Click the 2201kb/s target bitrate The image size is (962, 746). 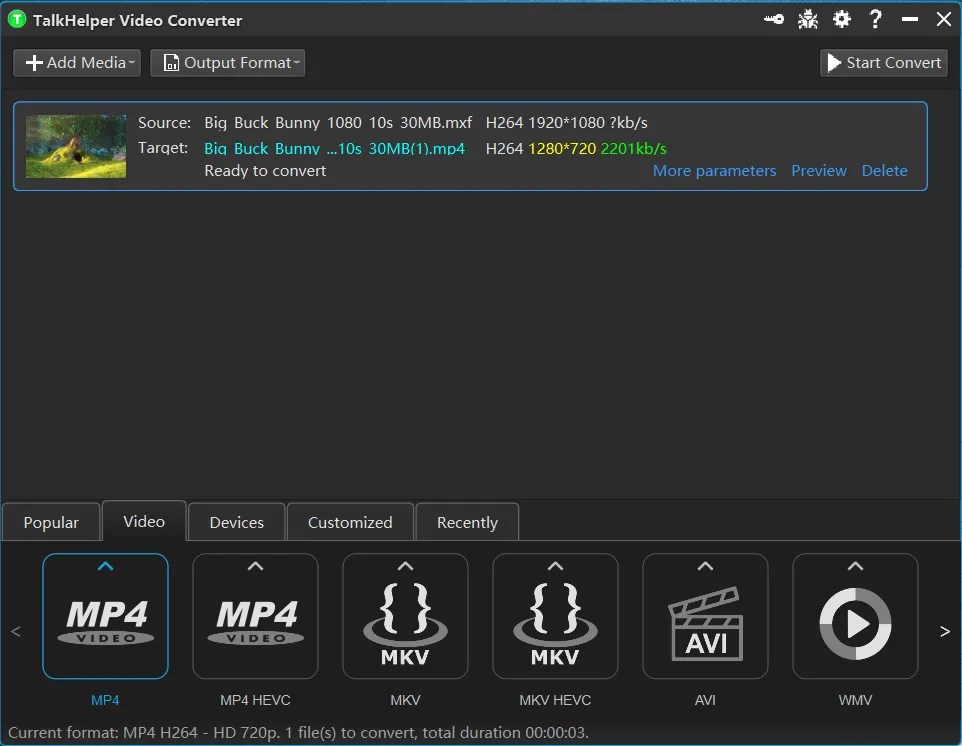point(634,148)
